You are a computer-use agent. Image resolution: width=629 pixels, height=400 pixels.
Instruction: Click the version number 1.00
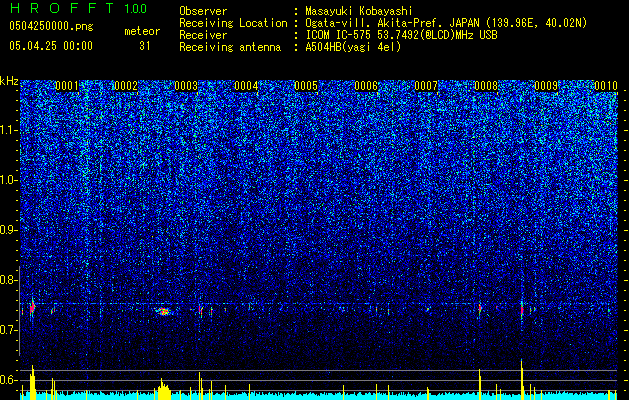coord(136,8)
